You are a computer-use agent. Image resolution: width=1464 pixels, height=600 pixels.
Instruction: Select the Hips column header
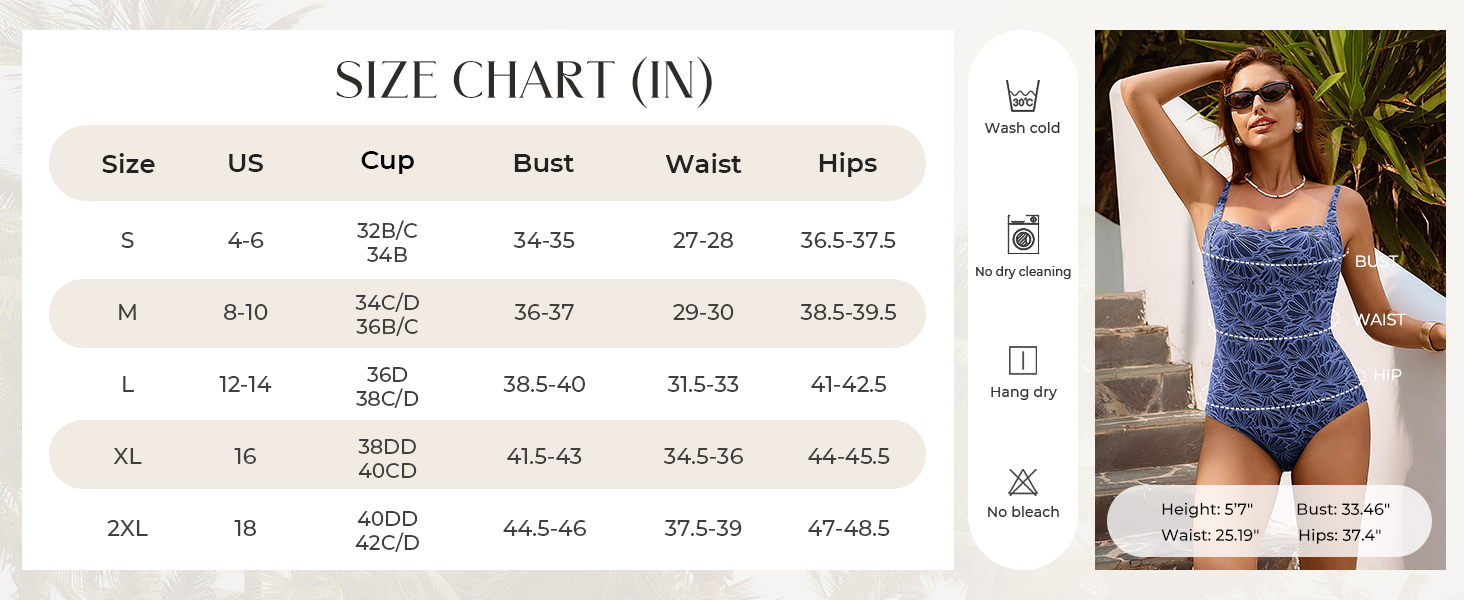[847, 163]
